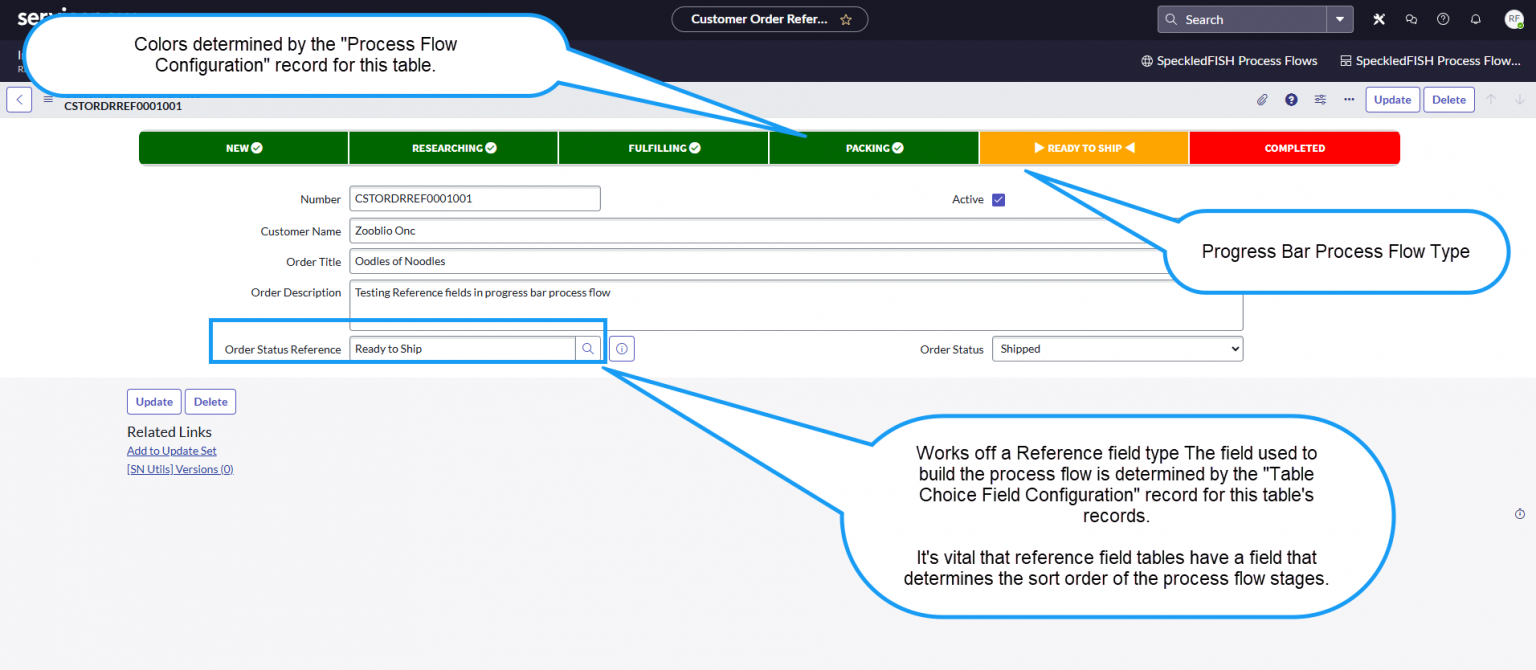Click inside the Customer Name field

(x=500, y=230)
